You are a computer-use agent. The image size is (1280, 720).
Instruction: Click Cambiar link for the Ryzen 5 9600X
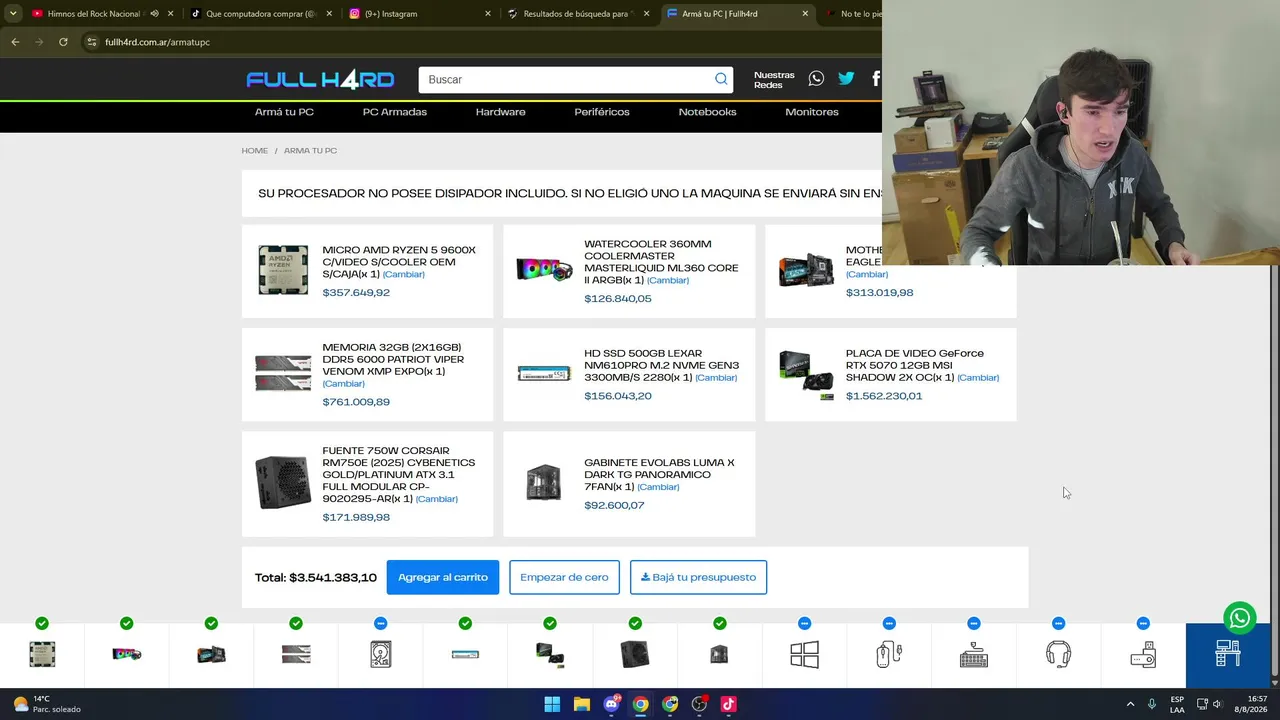pyautogui.click(x=404, y=274)
